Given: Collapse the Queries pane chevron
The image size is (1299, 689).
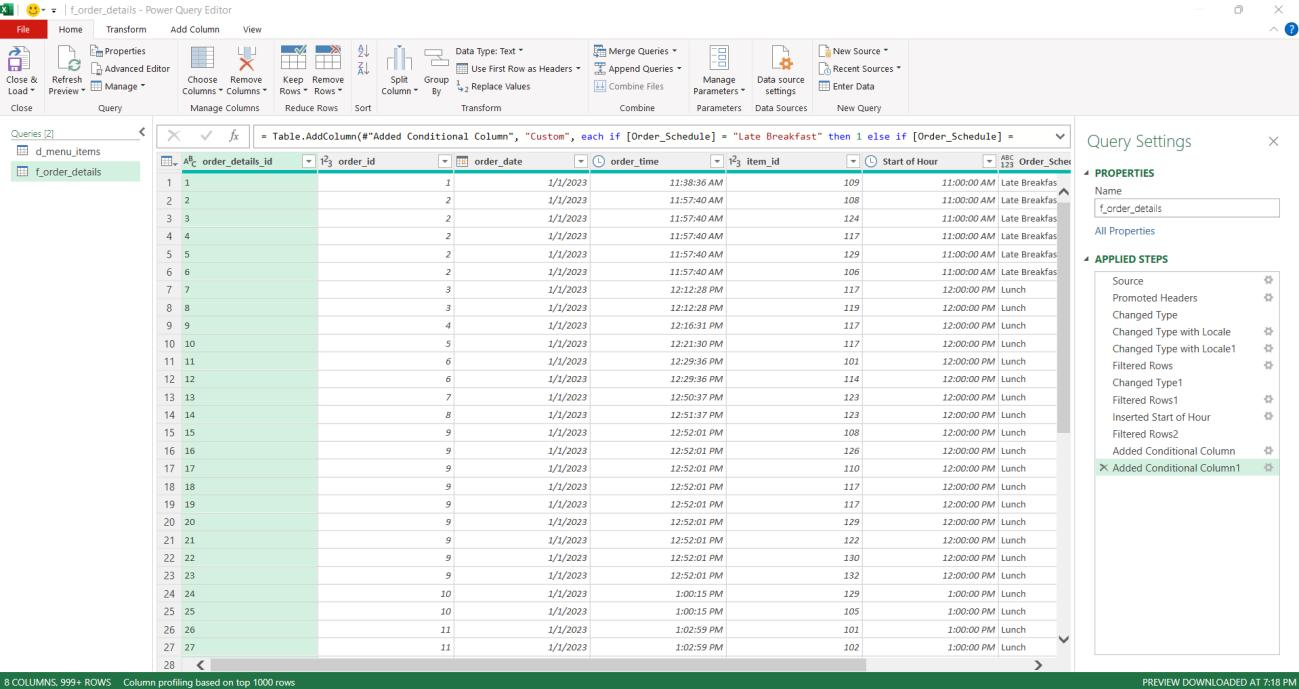Looking at the screenshot, I should point(141,132).
